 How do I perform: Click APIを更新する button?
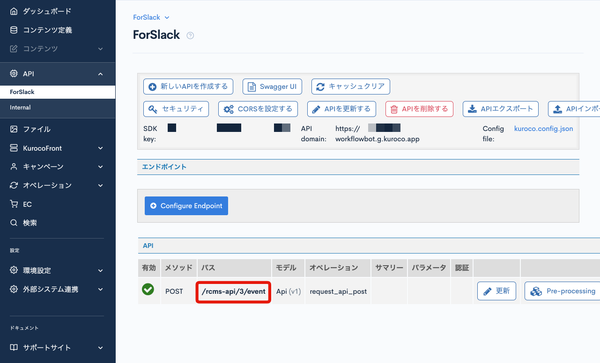342,109
